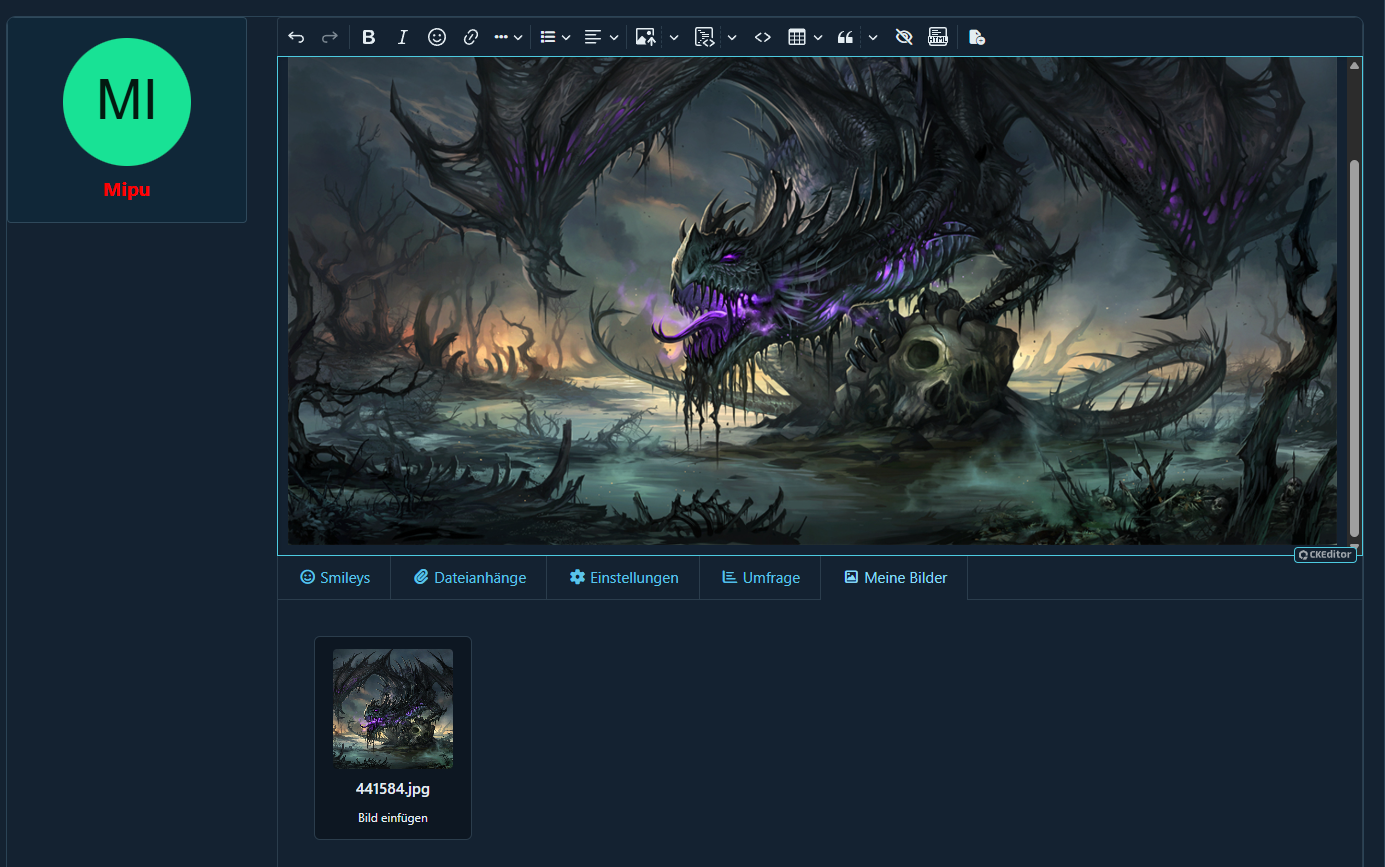Expand the code block language dropdown arrow
This screenshot has width=1385, height=867.
click(x=732, y=37)
